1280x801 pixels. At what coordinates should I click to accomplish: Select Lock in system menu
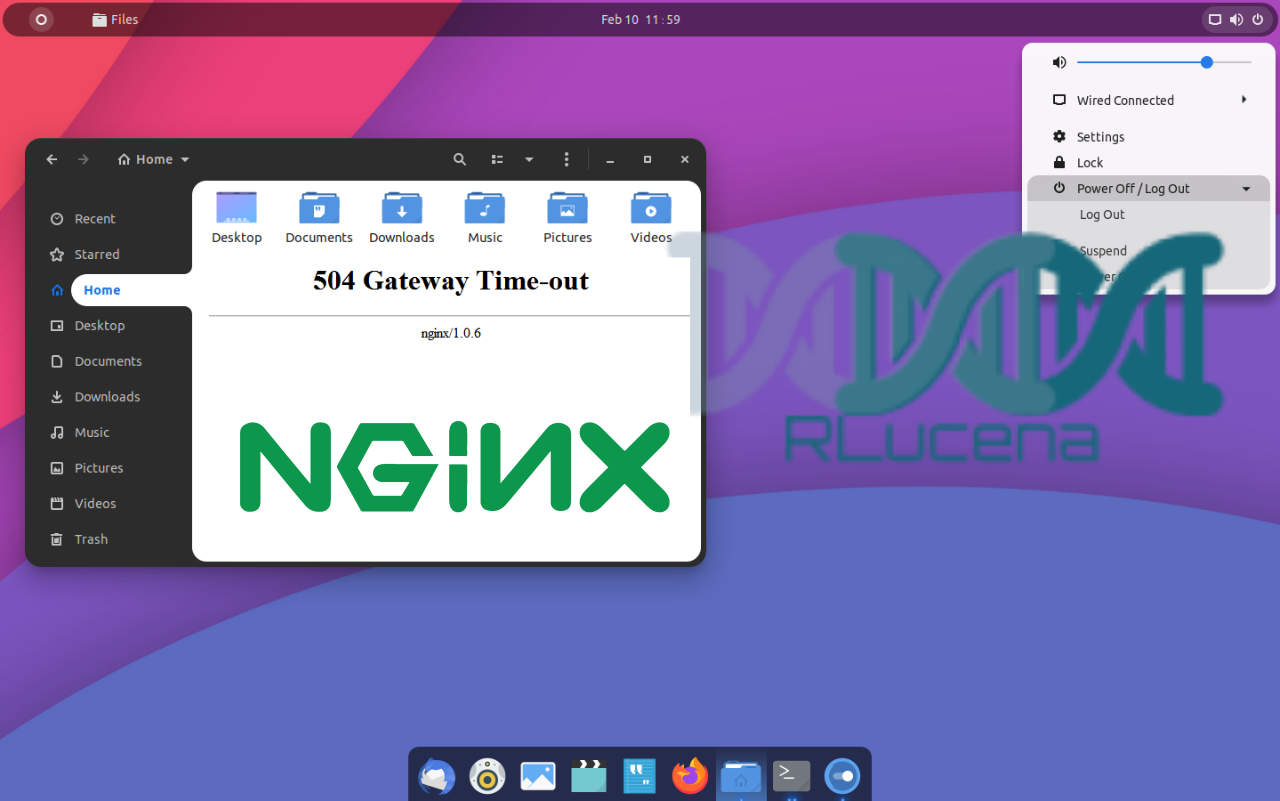(x=1148, y=162)
